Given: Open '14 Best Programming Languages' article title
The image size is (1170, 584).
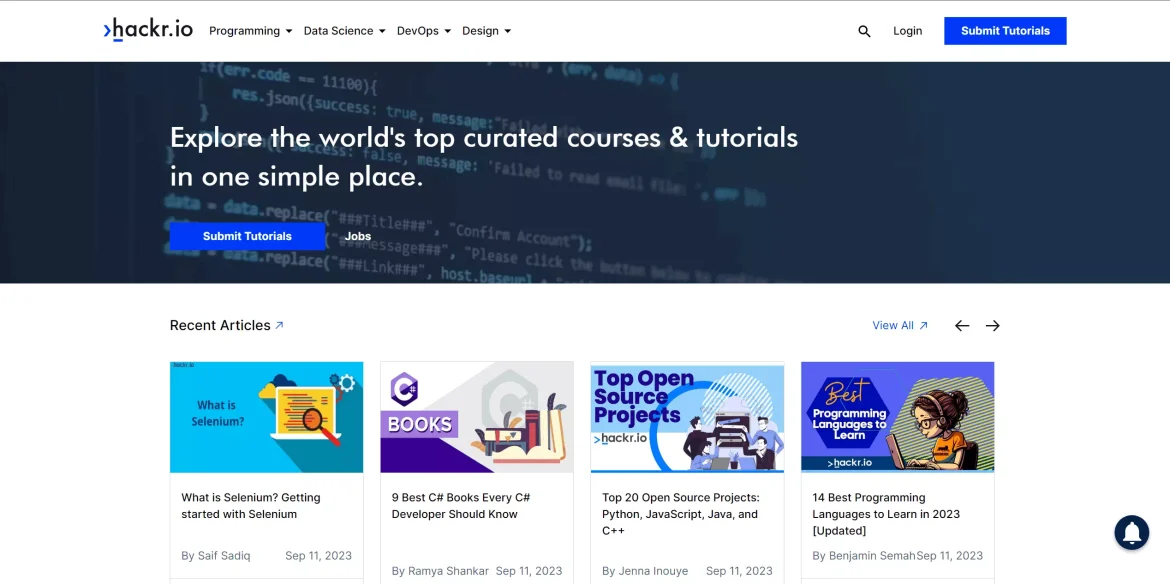Looking at the screenshot, I should (886, 514).
